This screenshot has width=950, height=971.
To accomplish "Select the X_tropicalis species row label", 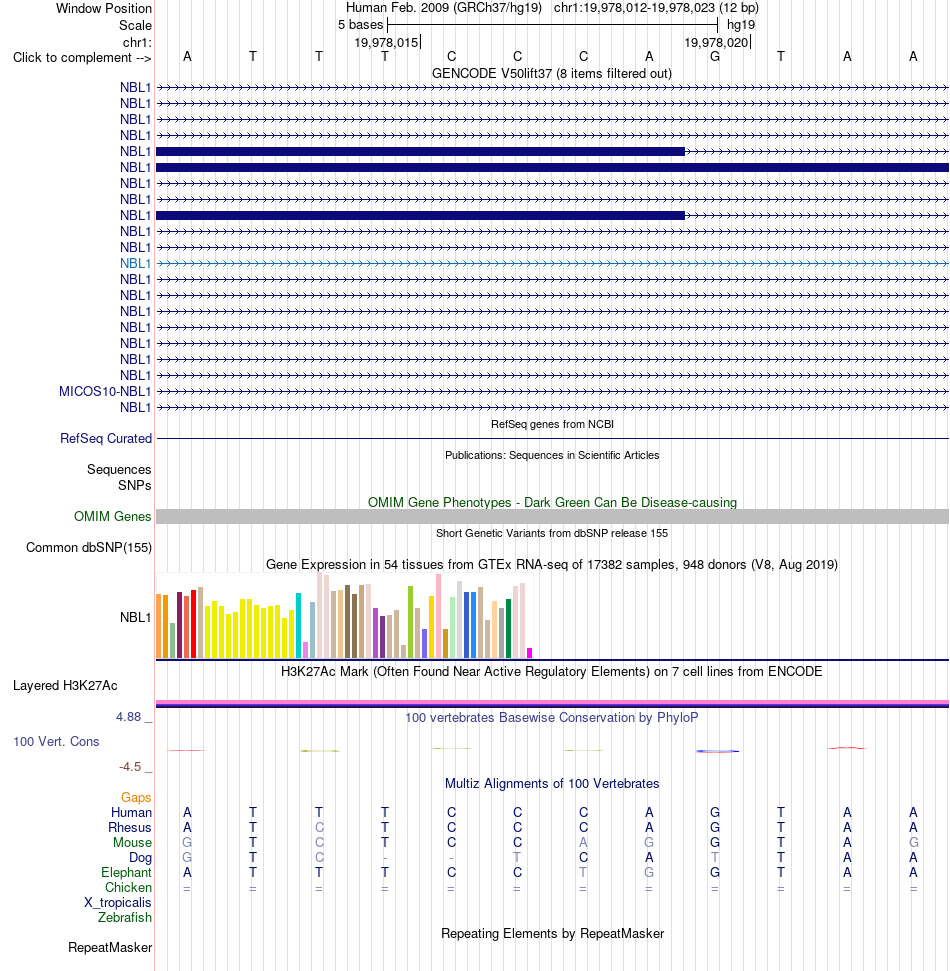I will 118,902.
